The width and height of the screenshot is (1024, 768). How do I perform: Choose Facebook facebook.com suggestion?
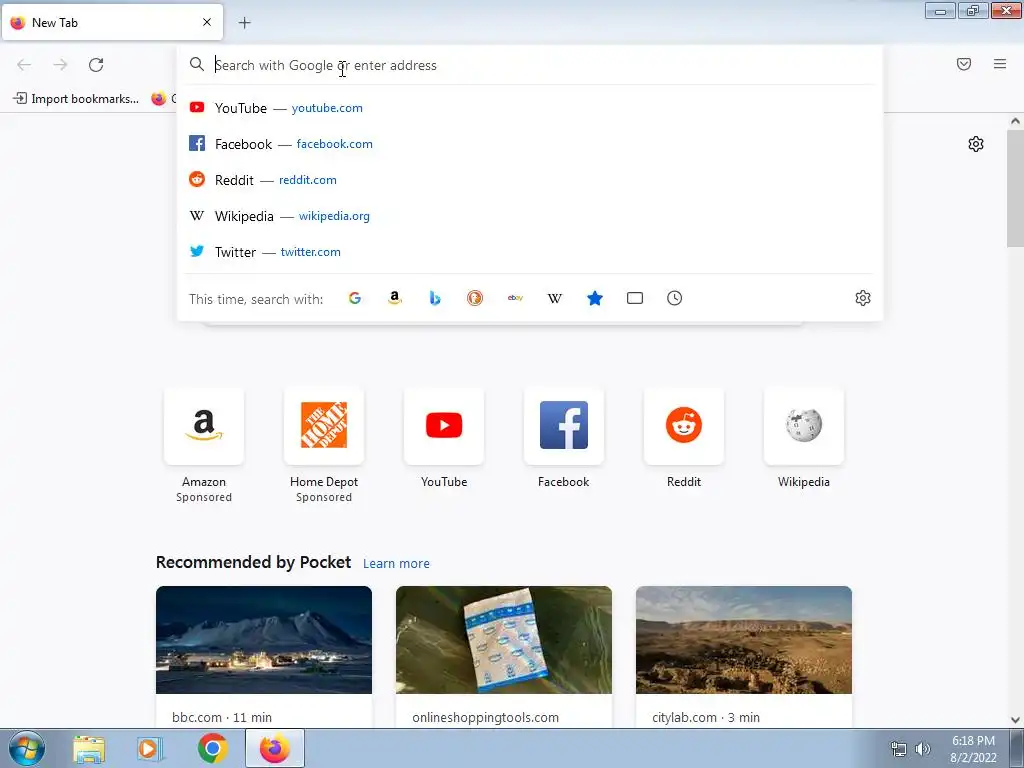tap(530, 144)
